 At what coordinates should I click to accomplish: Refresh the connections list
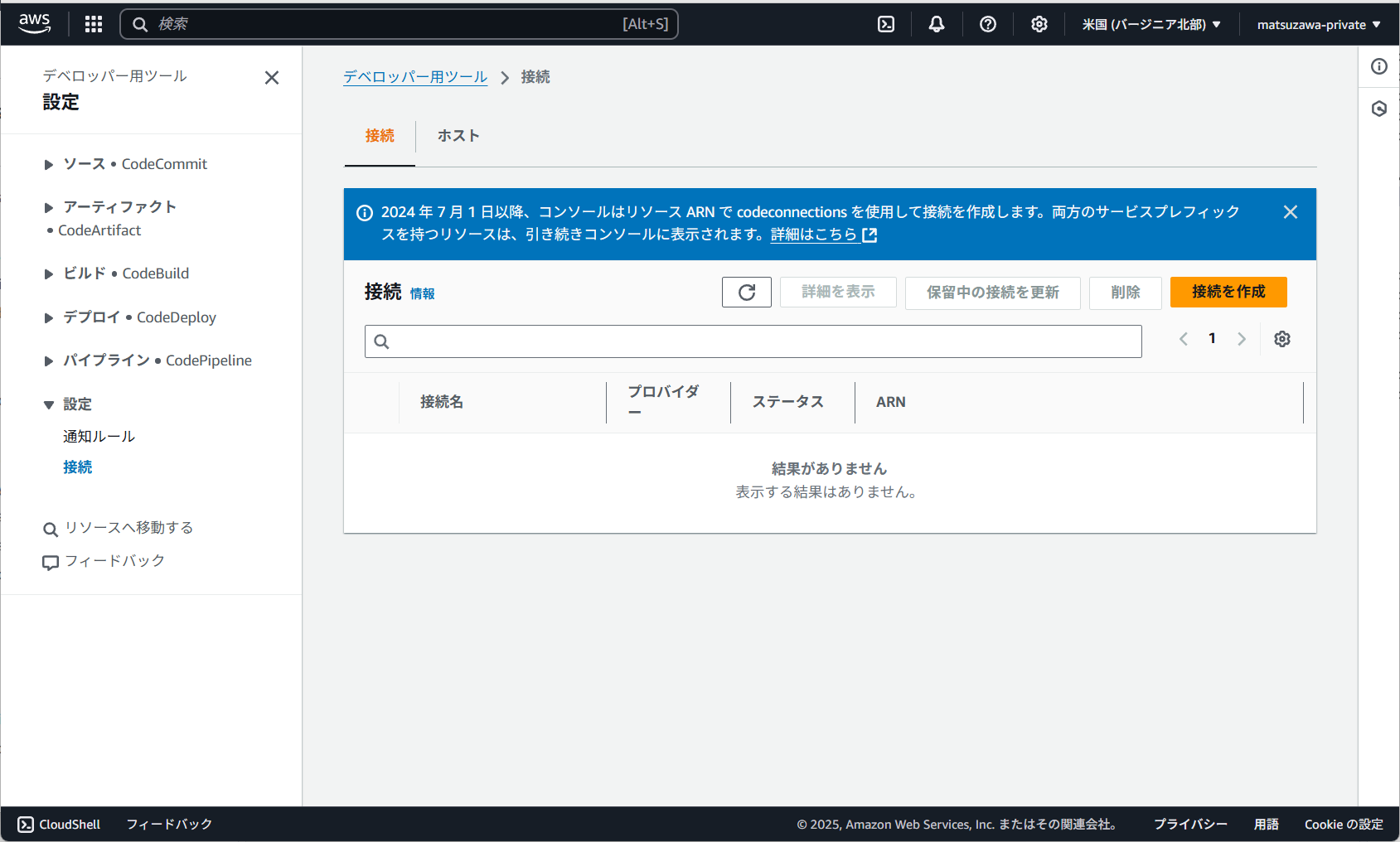point(746,292)
